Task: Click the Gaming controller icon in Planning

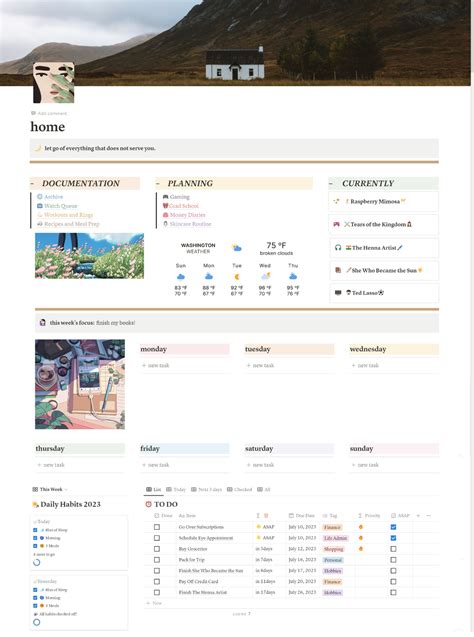Action: [x=165, y=197]
